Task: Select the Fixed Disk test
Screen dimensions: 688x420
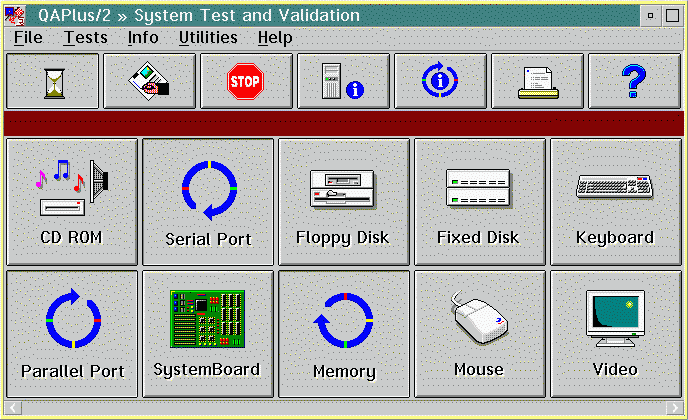Action: tap(479, 201)
